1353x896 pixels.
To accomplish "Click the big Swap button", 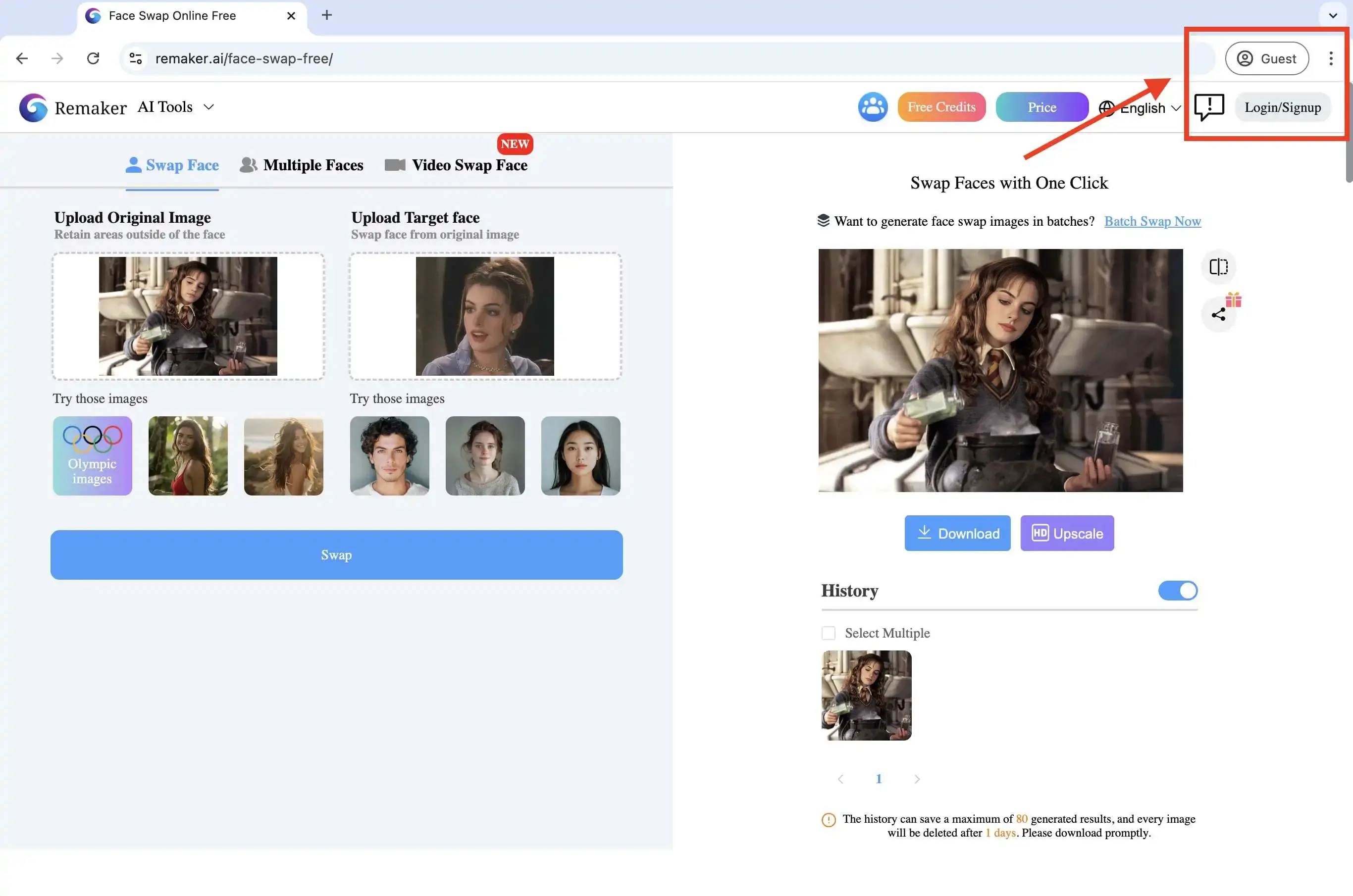I will pos(336,554).
